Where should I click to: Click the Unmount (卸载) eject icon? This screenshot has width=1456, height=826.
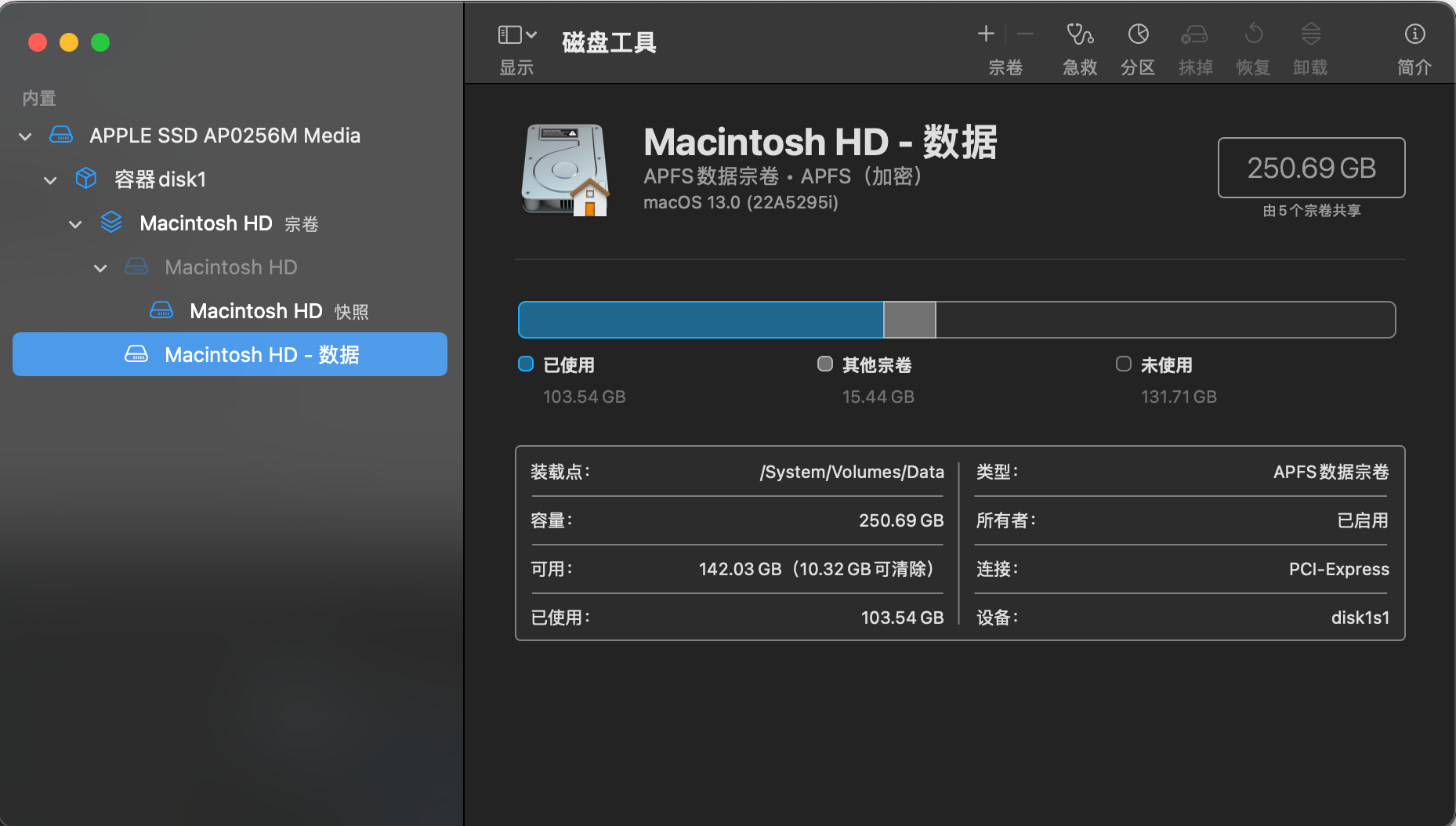click(1310, 35)
